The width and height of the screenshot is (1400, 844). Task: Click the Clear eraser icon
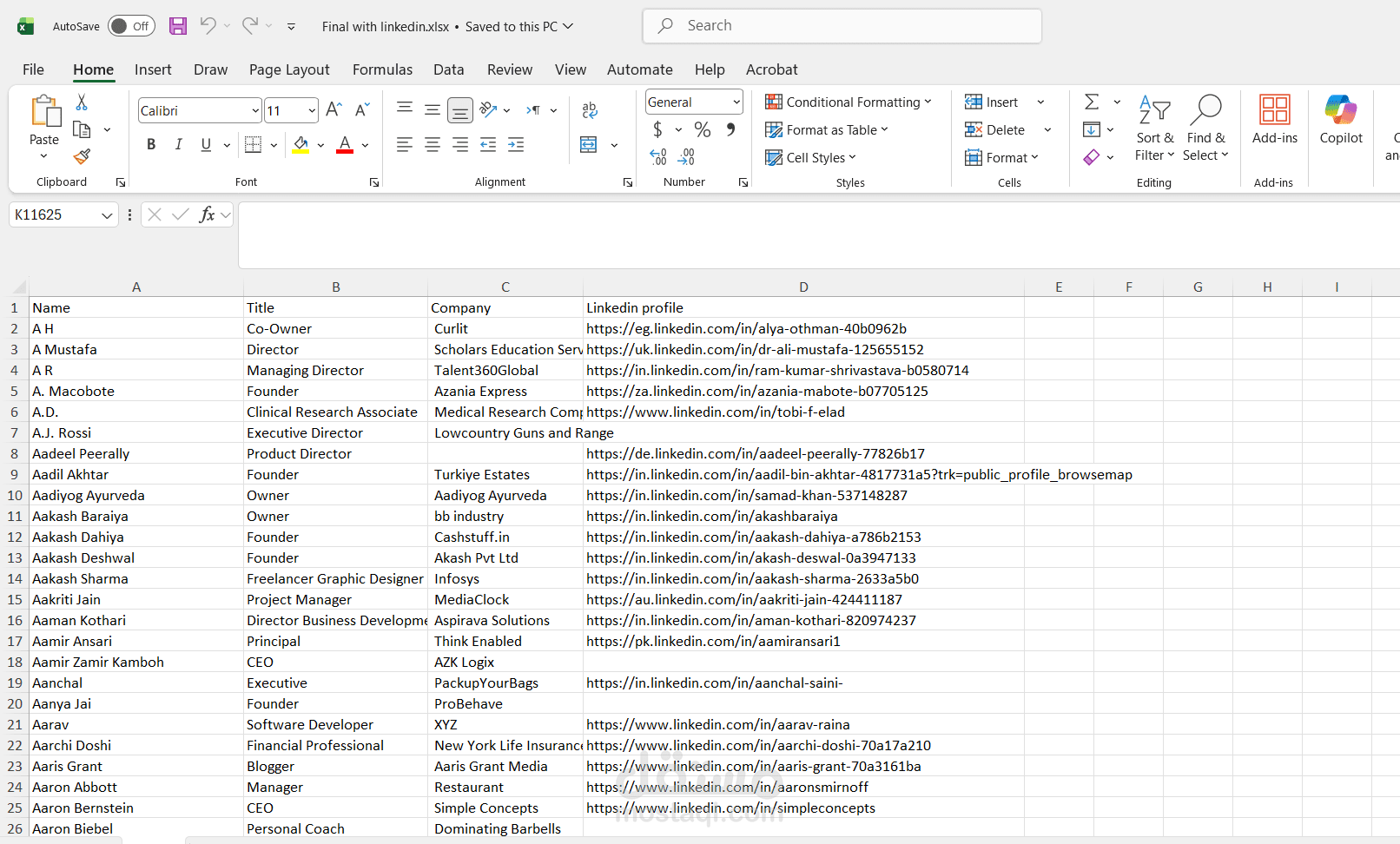1092,157
